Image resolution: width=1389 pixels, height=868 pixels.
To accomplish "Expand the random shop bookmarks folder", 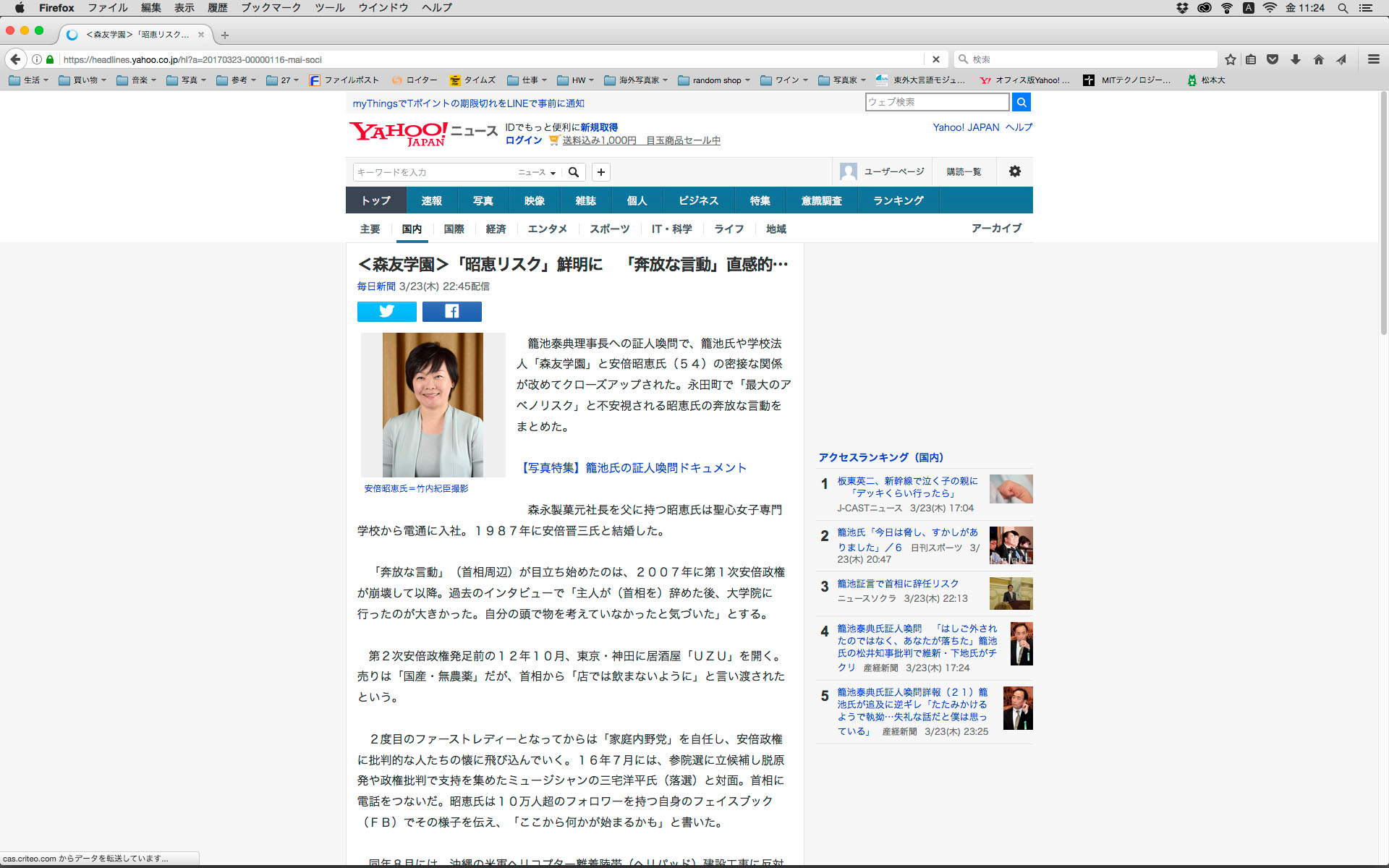I will click(x=715, y=80).
